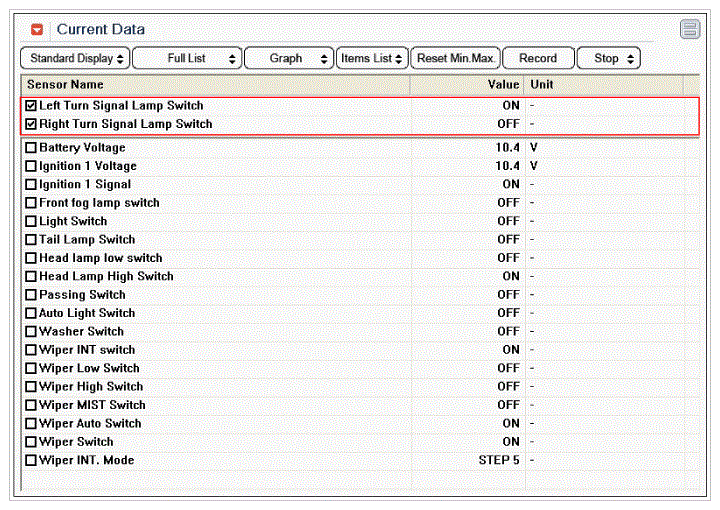
Task: Enable the Battery Voltage checkbox
Action: [31, 148]
